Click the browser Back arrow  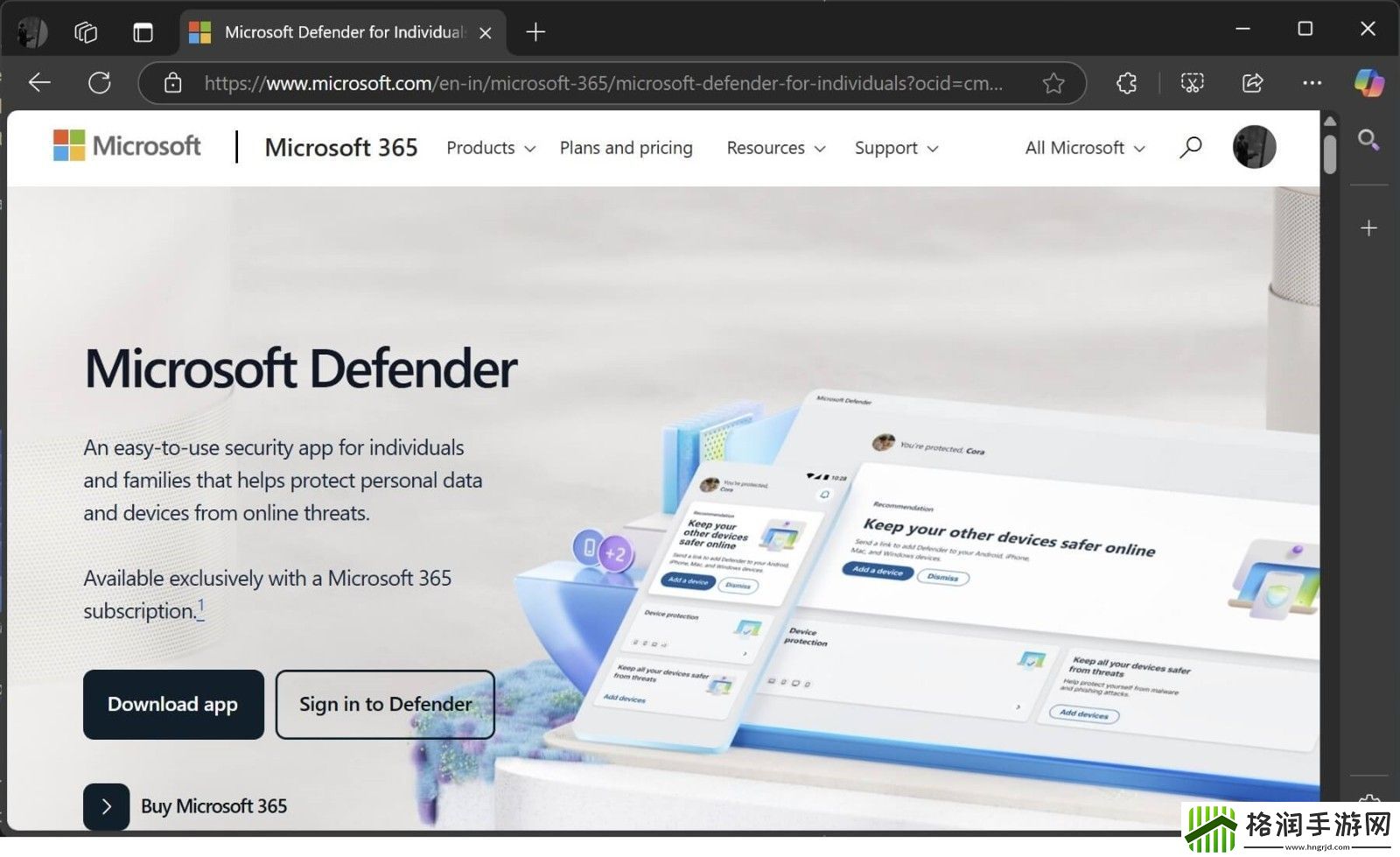tap(39, 83)
